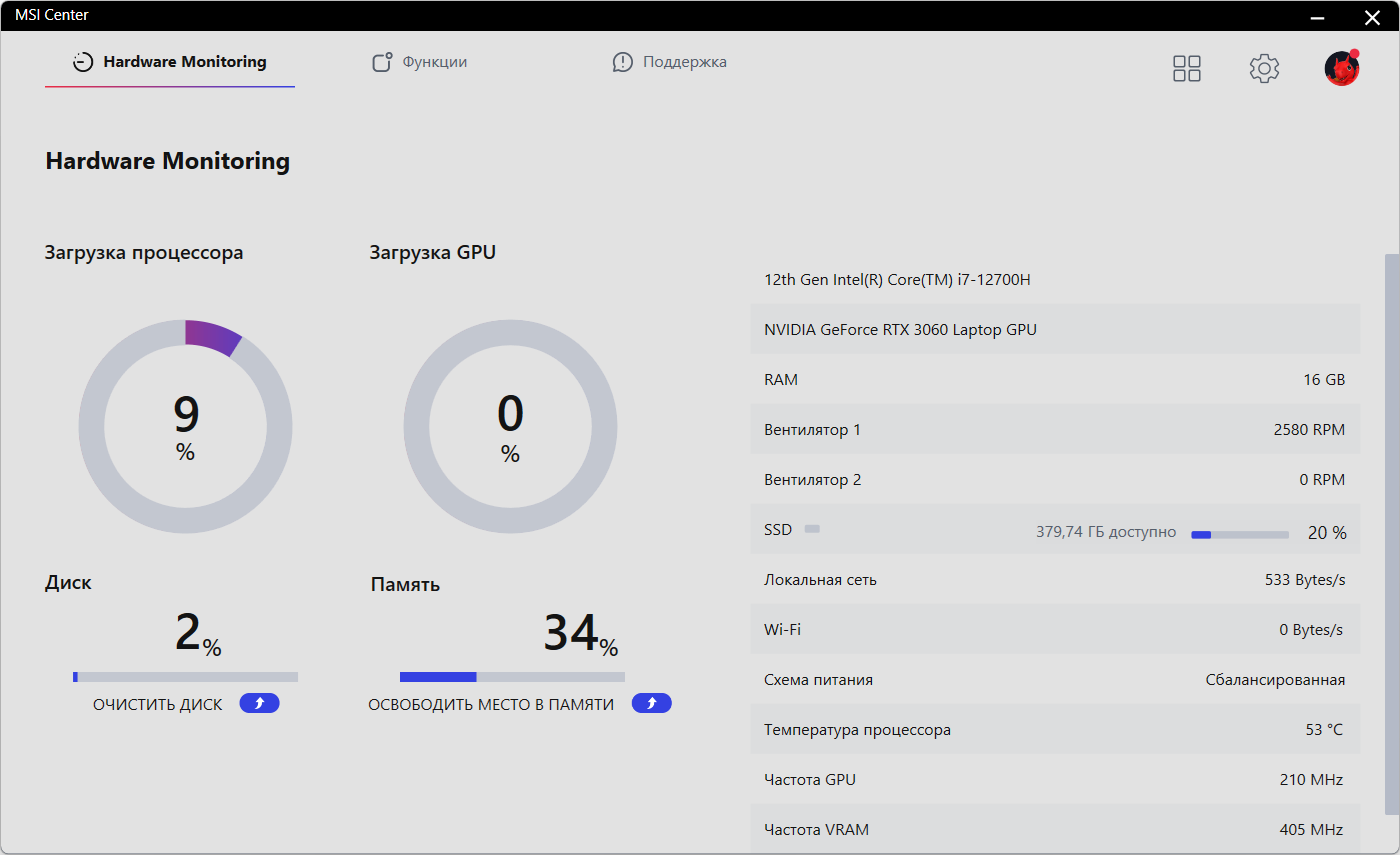Click the Локальная сеть label
The height and width of the screenshot is (855, 1400).
[820, 580]
